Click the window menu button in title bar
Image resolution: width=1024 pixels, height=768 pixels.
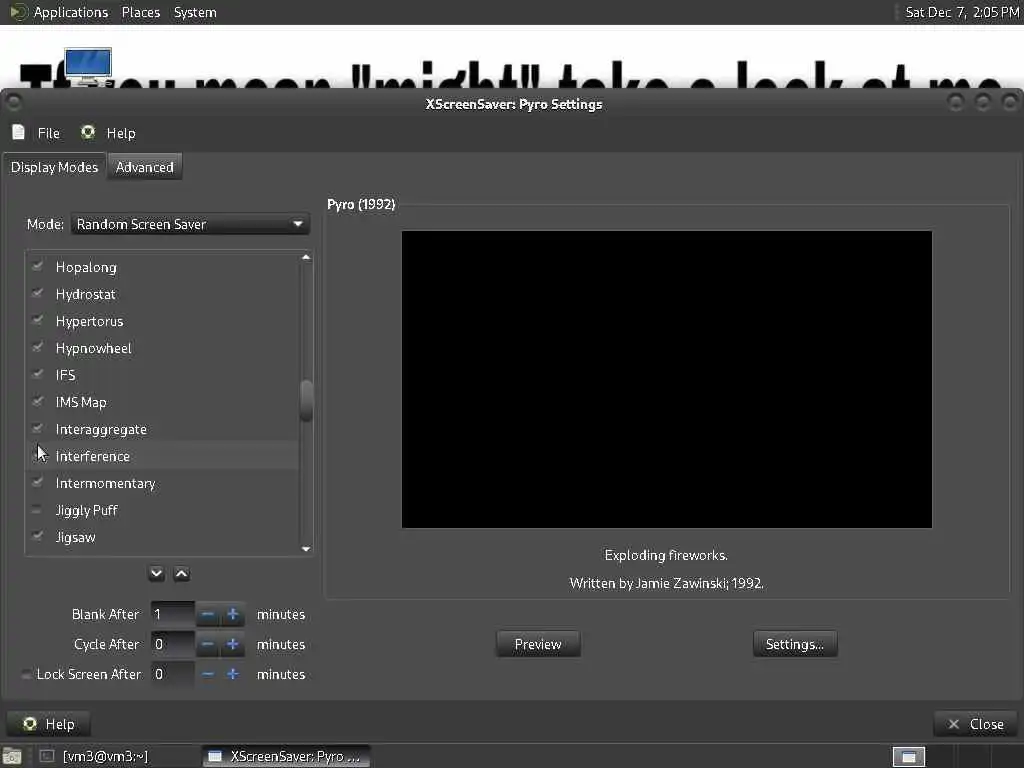point(13,103)
